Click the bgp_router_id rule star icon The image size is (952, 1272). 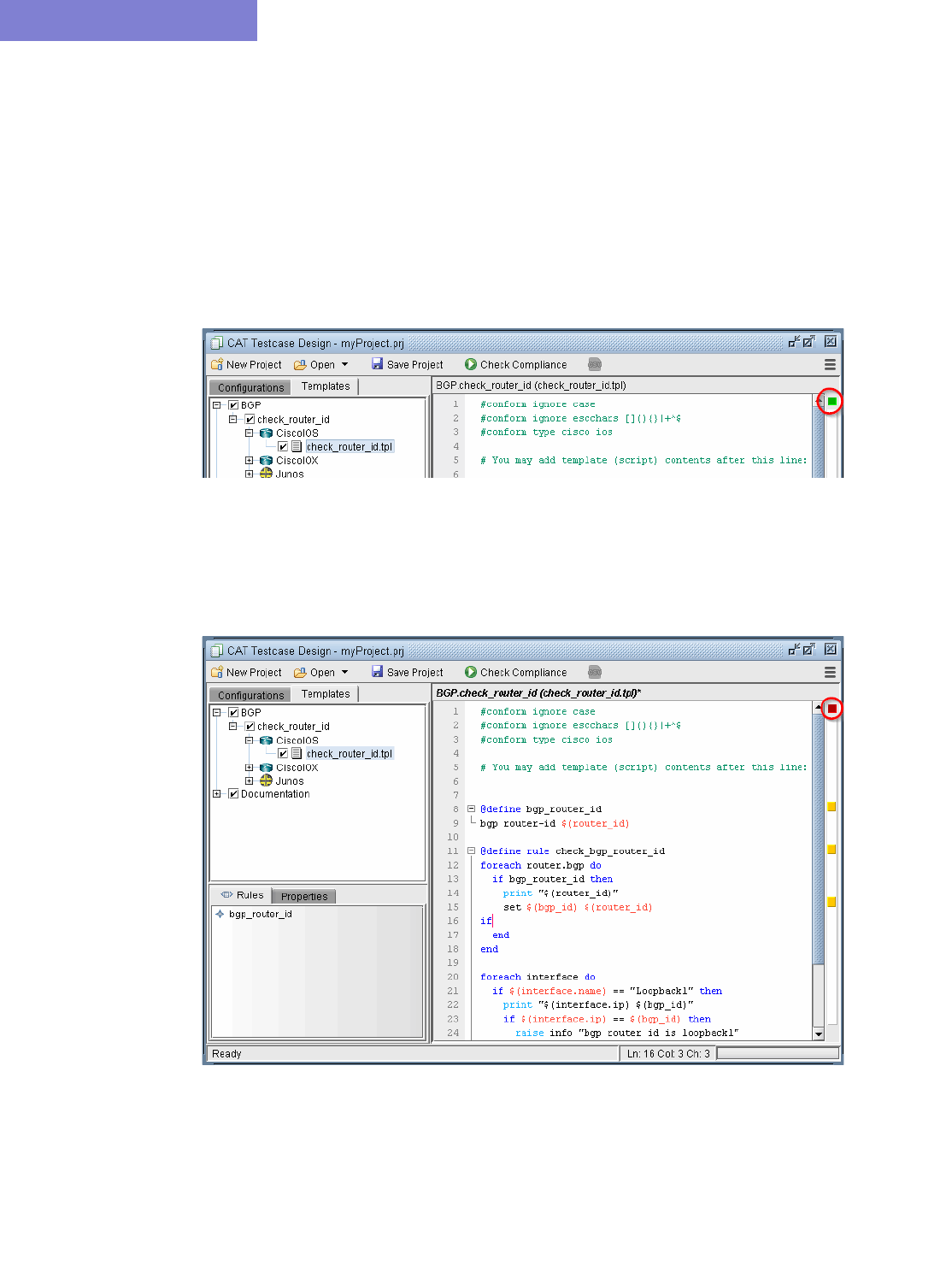point(220,914)
